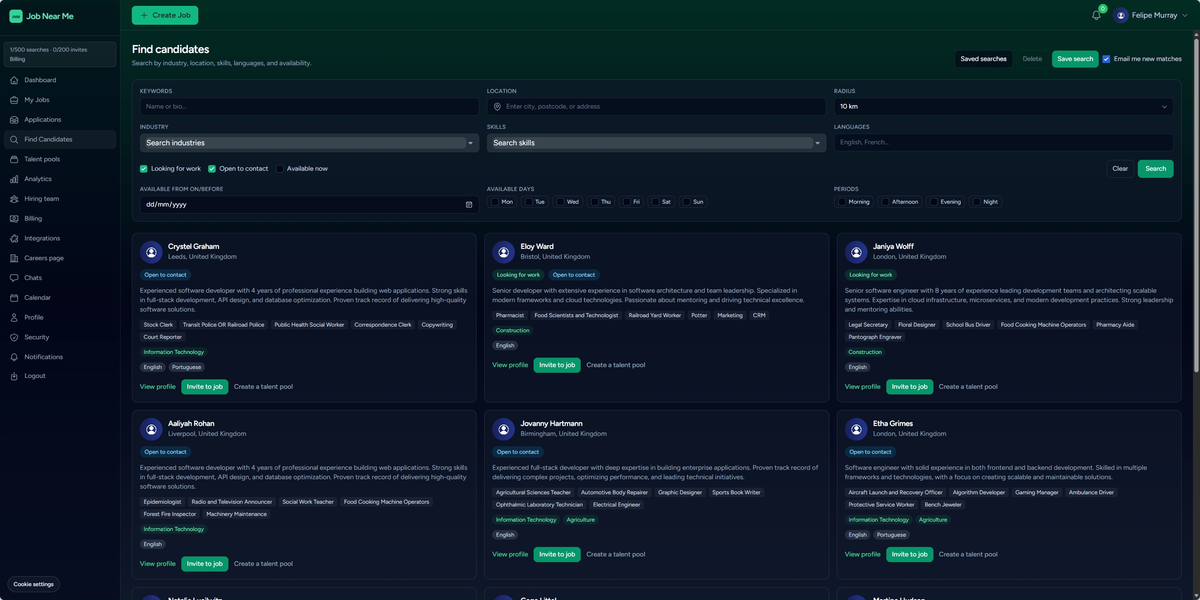Open the Search skills dropdown
The height and width of the screenshot is (600, 1200).
(656, 143)
